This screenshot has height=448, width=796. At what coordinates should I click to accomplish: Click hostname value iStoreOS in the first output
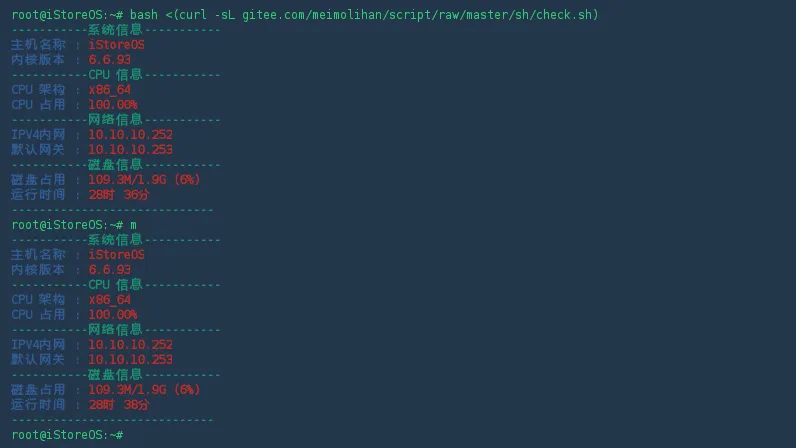tap(116, 45)
